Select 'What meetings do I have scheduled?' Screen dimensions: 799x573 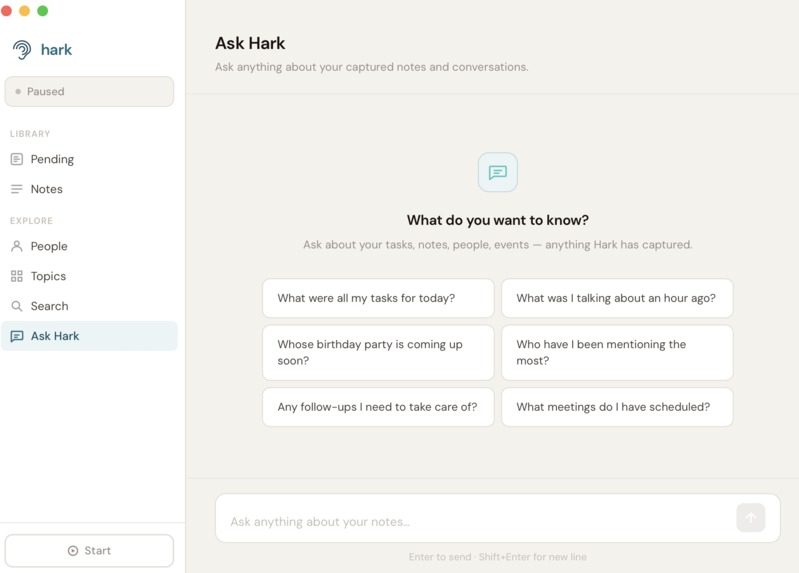pyautogui.click(x=617, y=407)
